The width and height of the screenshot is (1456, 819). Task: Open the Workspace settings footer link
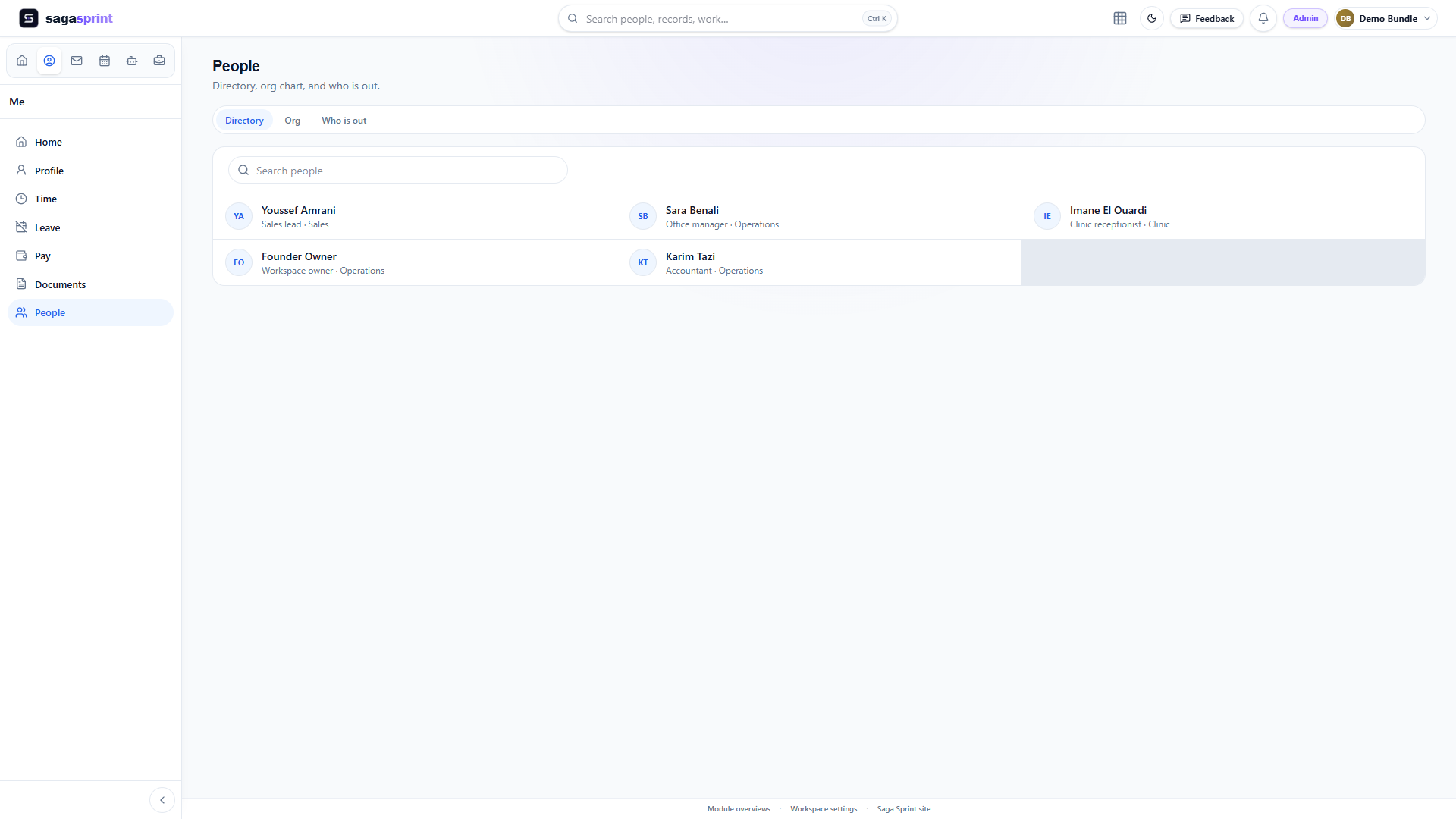824,809
